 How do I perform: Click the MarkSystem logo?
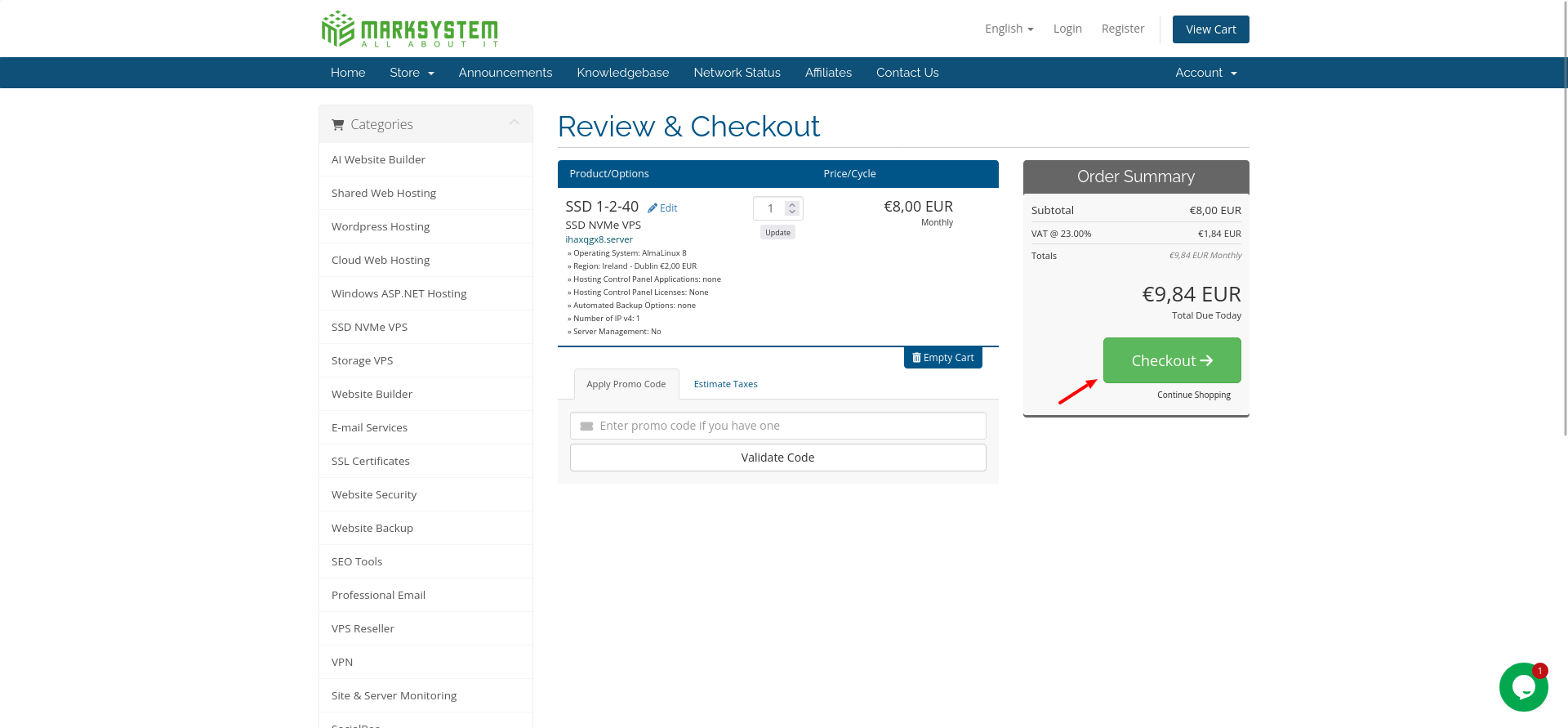pyautogui.click(x=409, y=29)
